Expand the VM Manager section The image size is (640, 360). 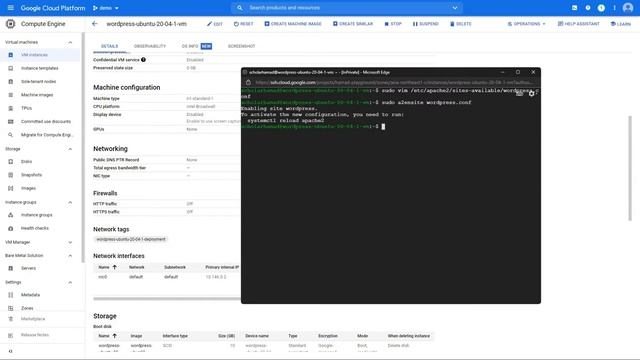[x=70, y=242]
